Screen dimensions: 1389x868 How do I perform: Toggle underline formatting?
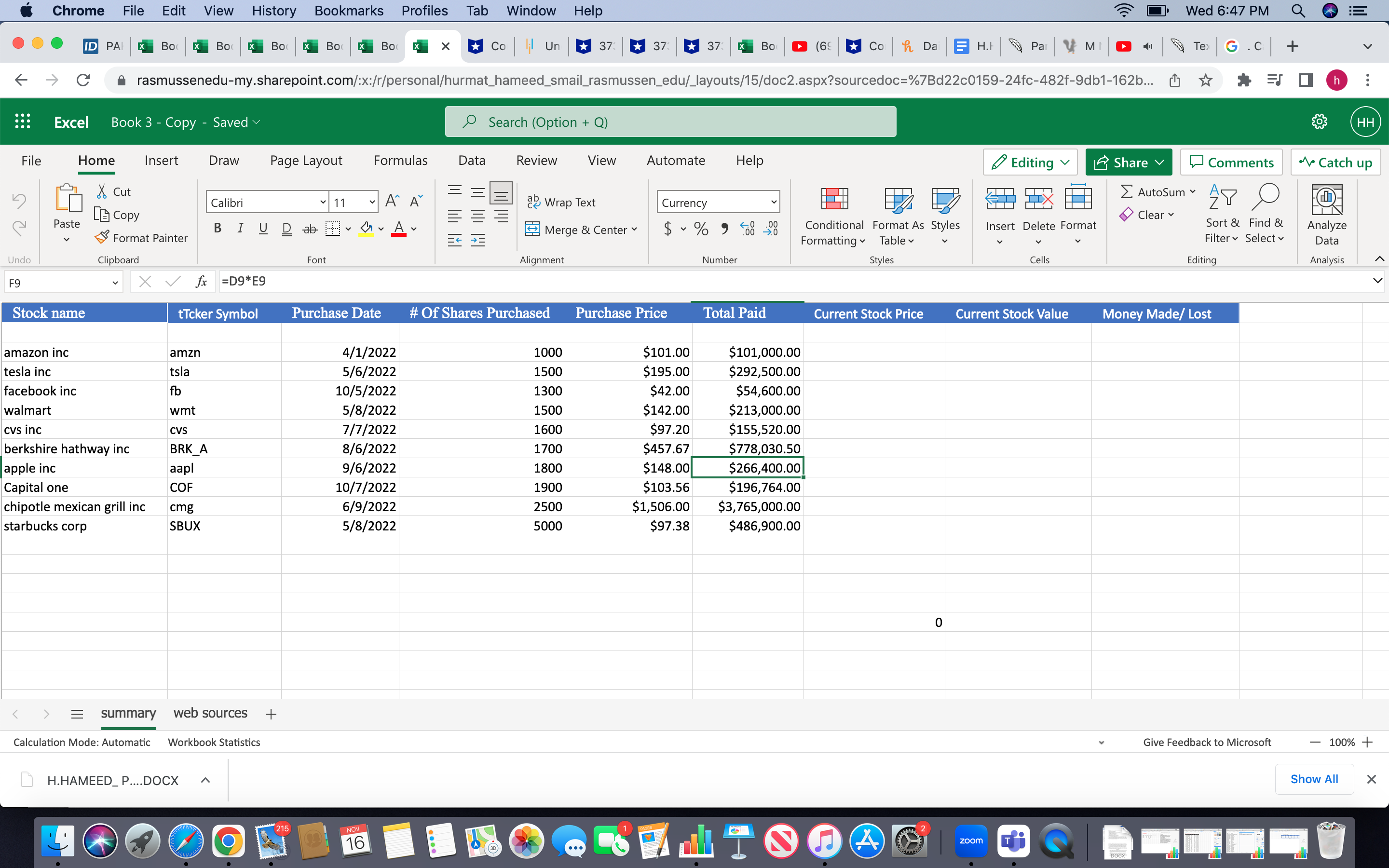[x=263, y=229]
